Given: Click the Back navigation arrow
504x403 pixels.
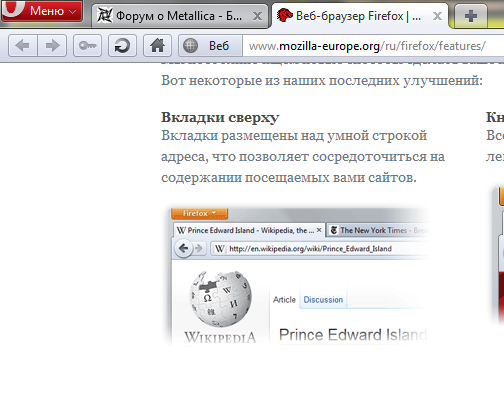Looking at the screenshot, I should [23, 45].
